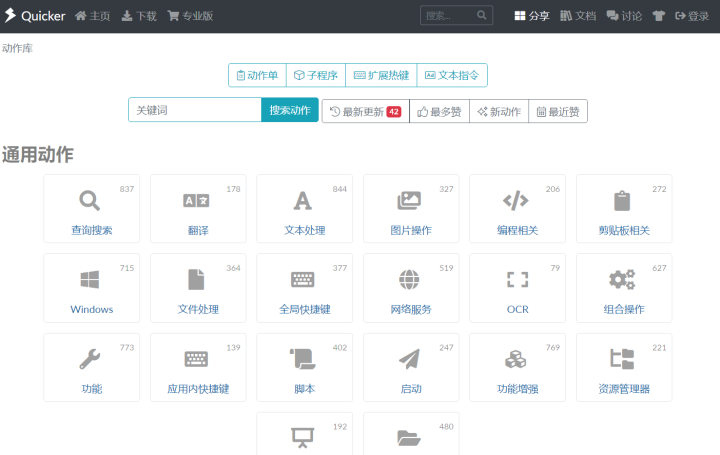
Task: Click the 编程相关 category label
Action: coord(518,230)
